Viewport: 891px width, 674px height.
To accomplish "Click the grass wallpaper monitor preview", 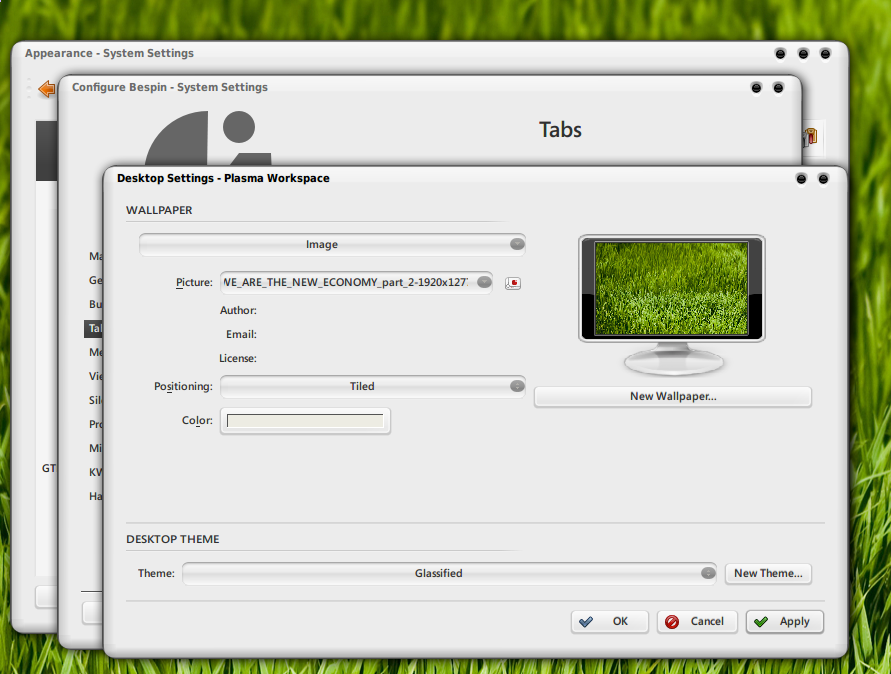I will click(x=672, y=289).
